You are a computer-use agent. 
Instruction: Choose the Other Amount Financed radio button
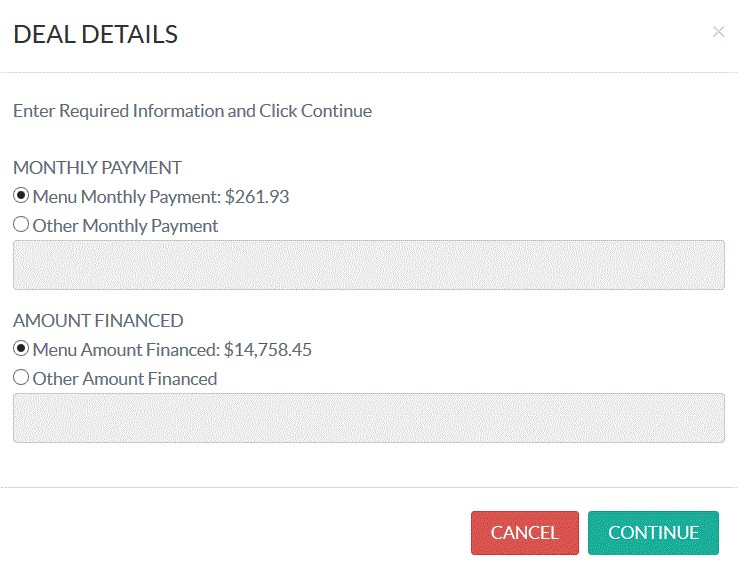pos(21,377)
